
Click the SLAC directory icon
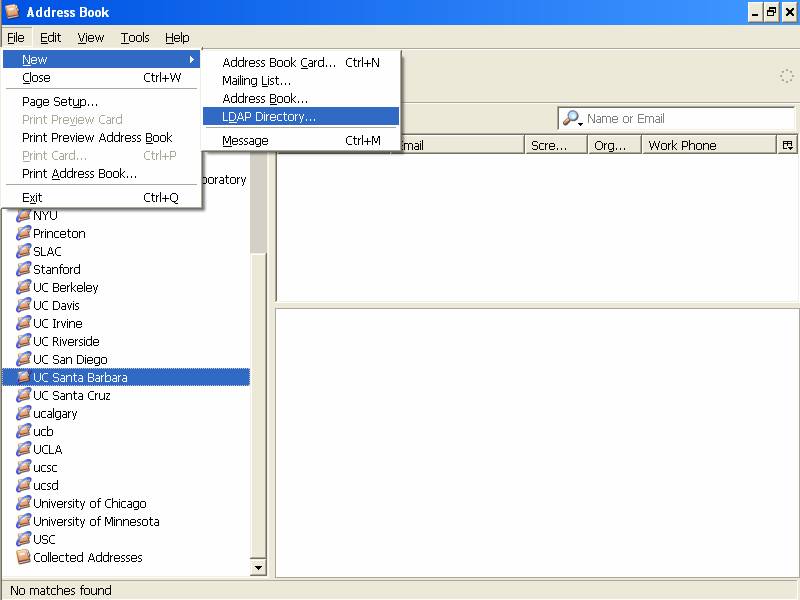tap(23, 251)
